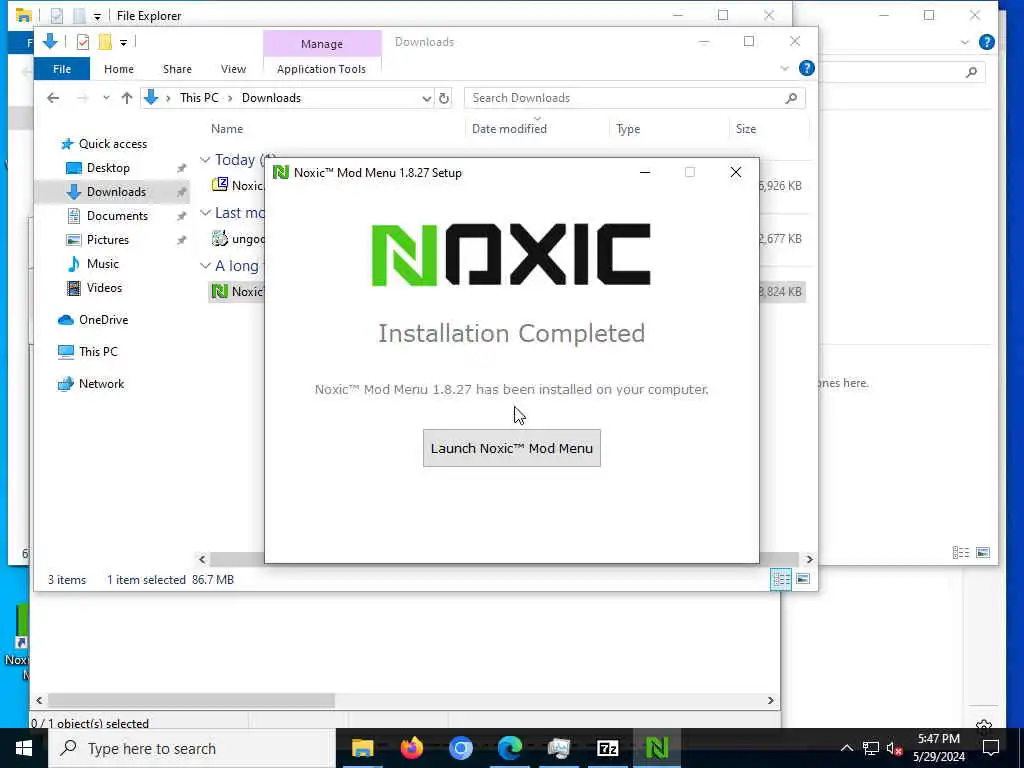Open Firefox from taskbar
Screen dimensions: 1024x768
pos(411,748)
